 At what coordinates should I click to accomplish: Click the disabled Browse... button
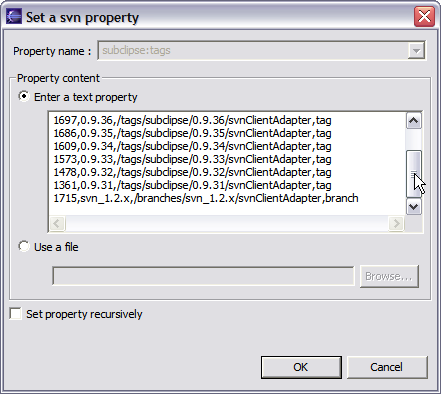pos(389,276)
